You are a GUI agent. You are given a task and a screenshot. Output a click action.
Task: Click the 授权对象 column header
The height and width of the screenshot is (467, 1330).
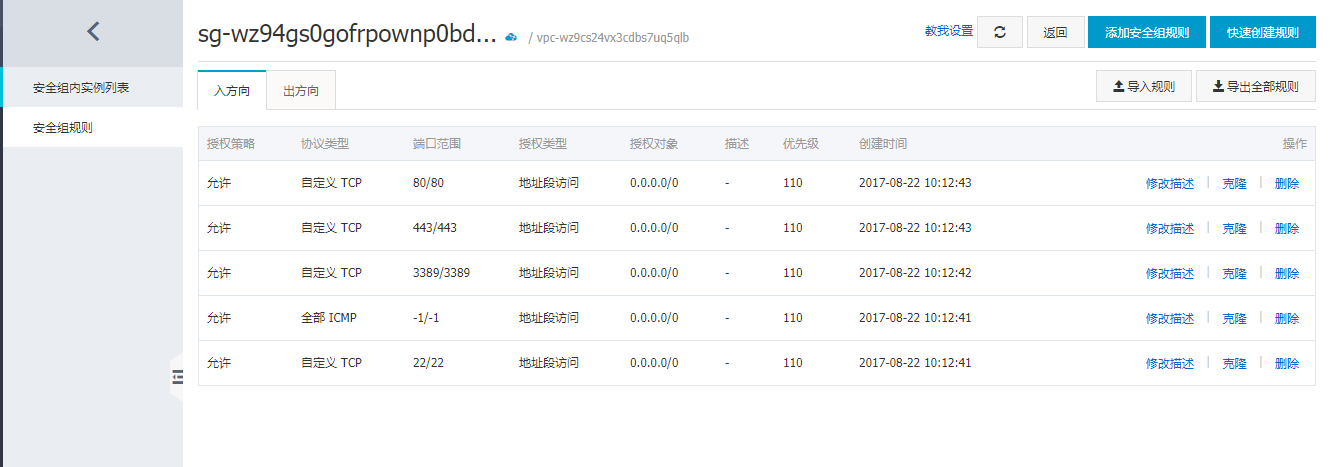(654, 144)
